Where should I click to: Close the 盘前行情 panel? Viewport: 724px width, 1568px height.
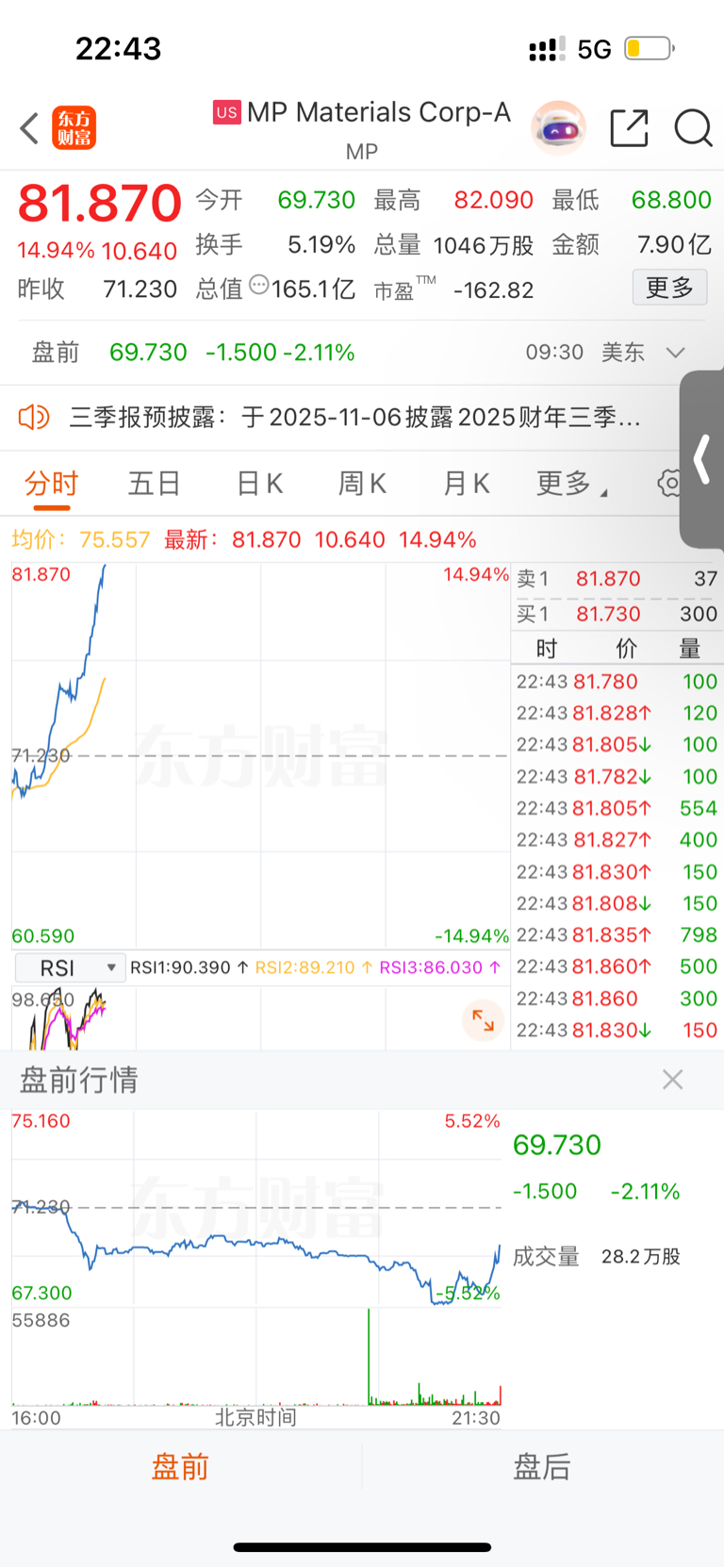point(672,1080)
